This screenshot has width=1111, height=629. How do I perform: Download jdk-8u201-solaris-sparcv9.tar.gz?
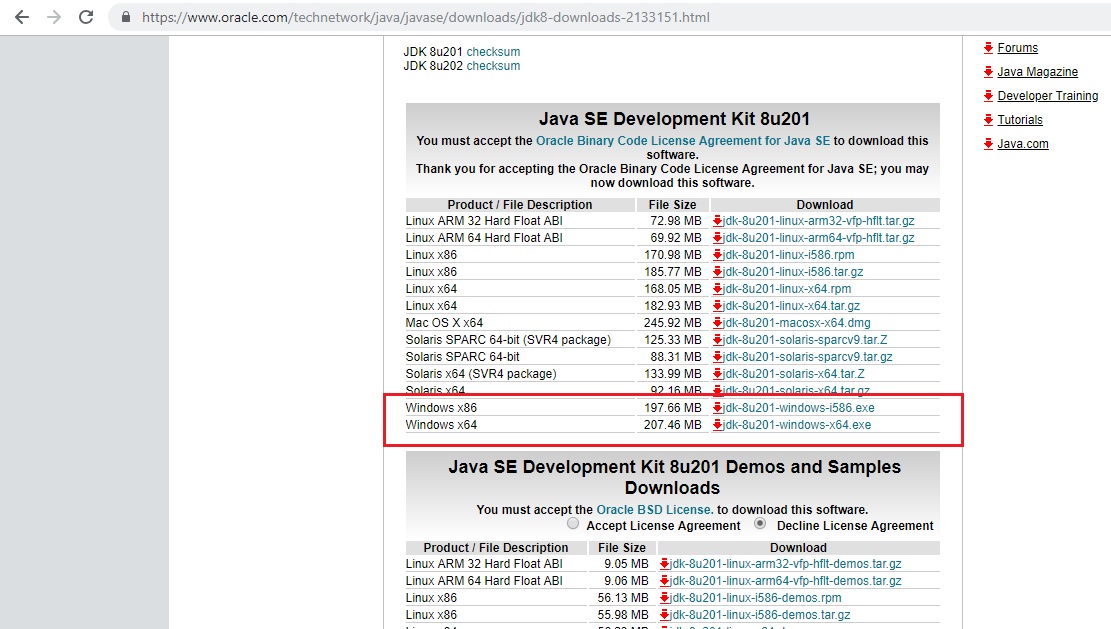pyautogui.click(x=808, y=357)
